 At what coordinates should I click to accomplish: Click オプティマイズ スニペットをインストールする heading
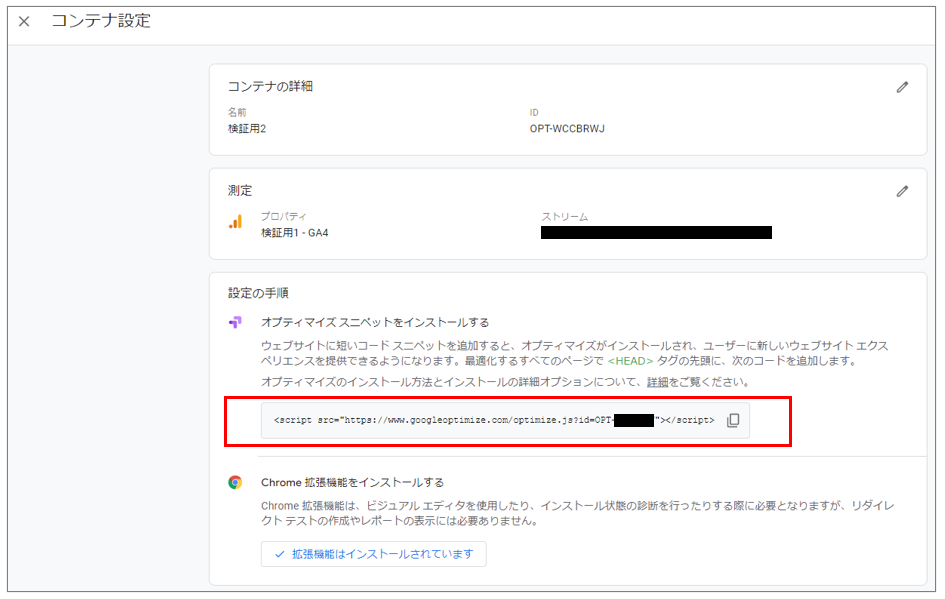pos(375,322)
